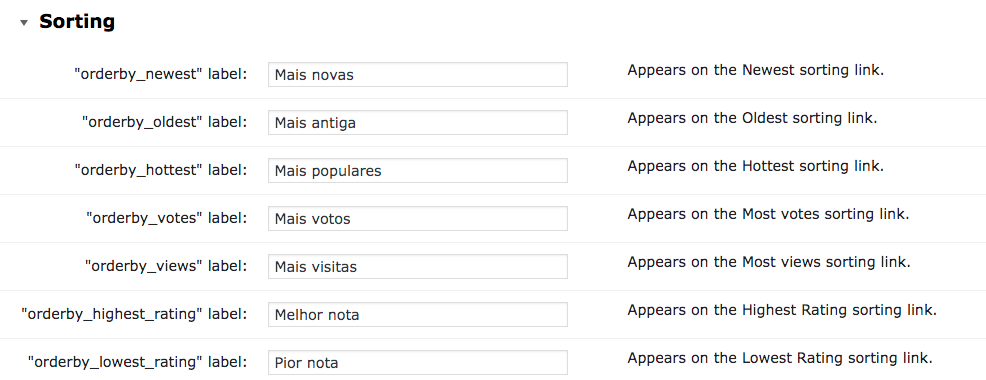The image size is (986, 380).
Task: Focus the orderby_newest input with Mais novas
Action: [418, 74]
